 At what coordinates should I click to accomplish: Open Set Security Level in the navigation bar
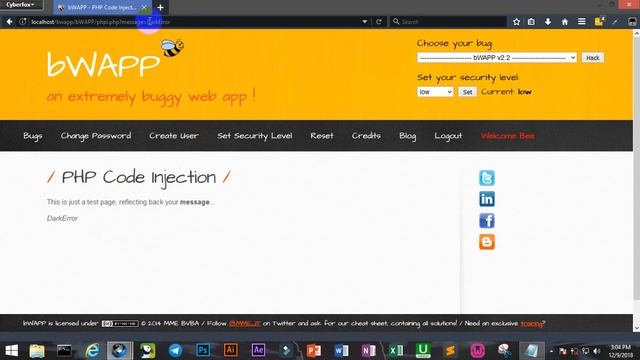click(x=255, y=136)
